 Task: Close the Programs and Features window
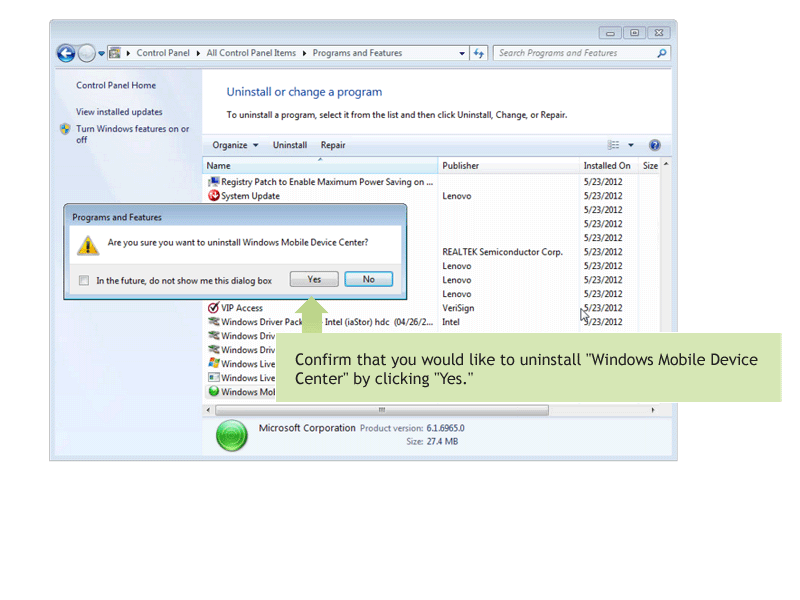click(x=659, y=33)
